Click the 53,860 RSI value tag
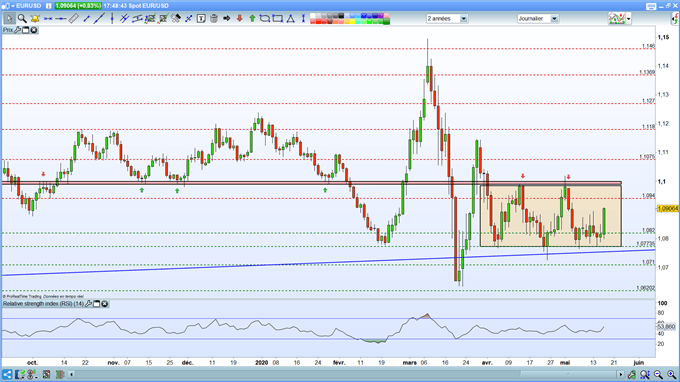Viewport: 680px width, 382px height. click(x=666, y=326)
